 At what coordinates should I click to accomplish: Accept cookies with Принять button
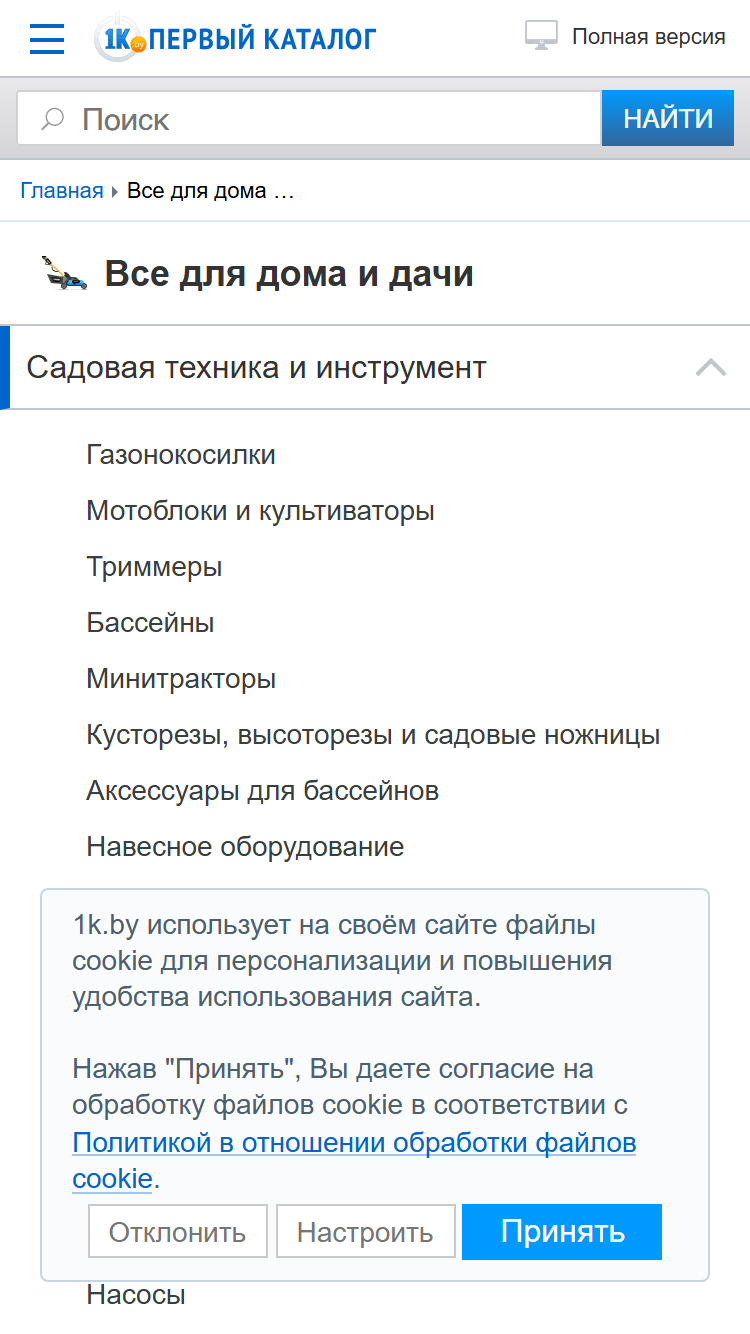coord(562,1231)
